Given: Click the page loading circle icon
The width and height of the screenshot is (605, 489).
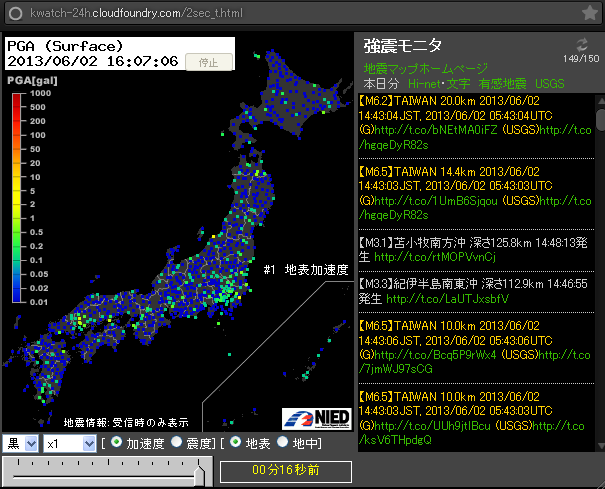Looking at the screenshot, I should 16,14.
